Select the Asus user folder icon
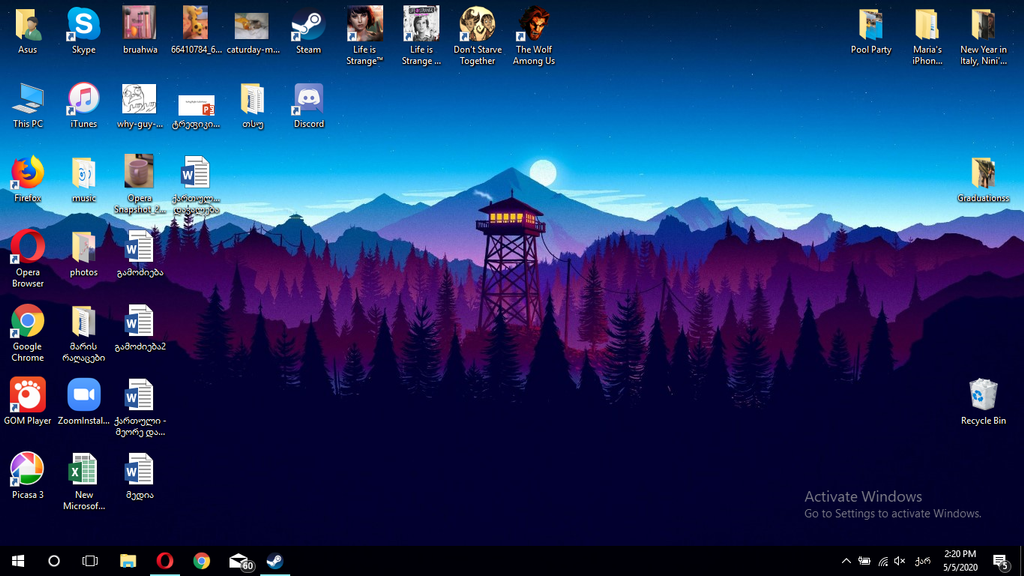 pos(27,31)
